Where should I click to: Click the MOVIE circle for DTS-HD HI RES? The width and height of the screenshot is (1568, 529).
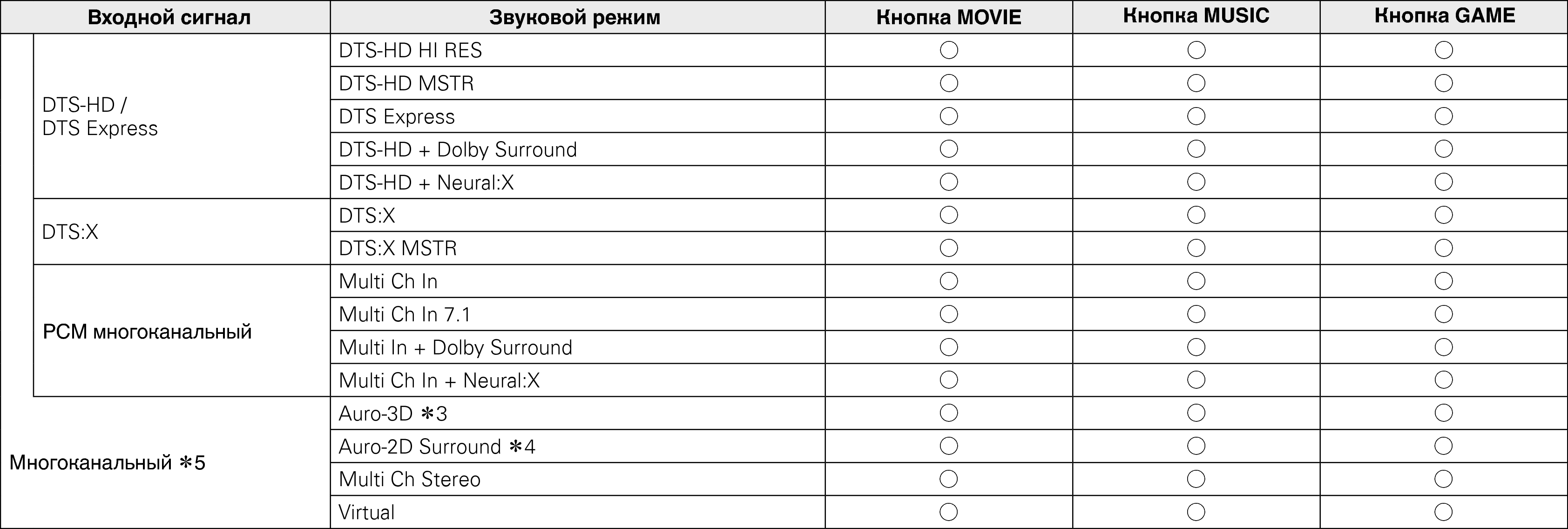tap(948, 50)
